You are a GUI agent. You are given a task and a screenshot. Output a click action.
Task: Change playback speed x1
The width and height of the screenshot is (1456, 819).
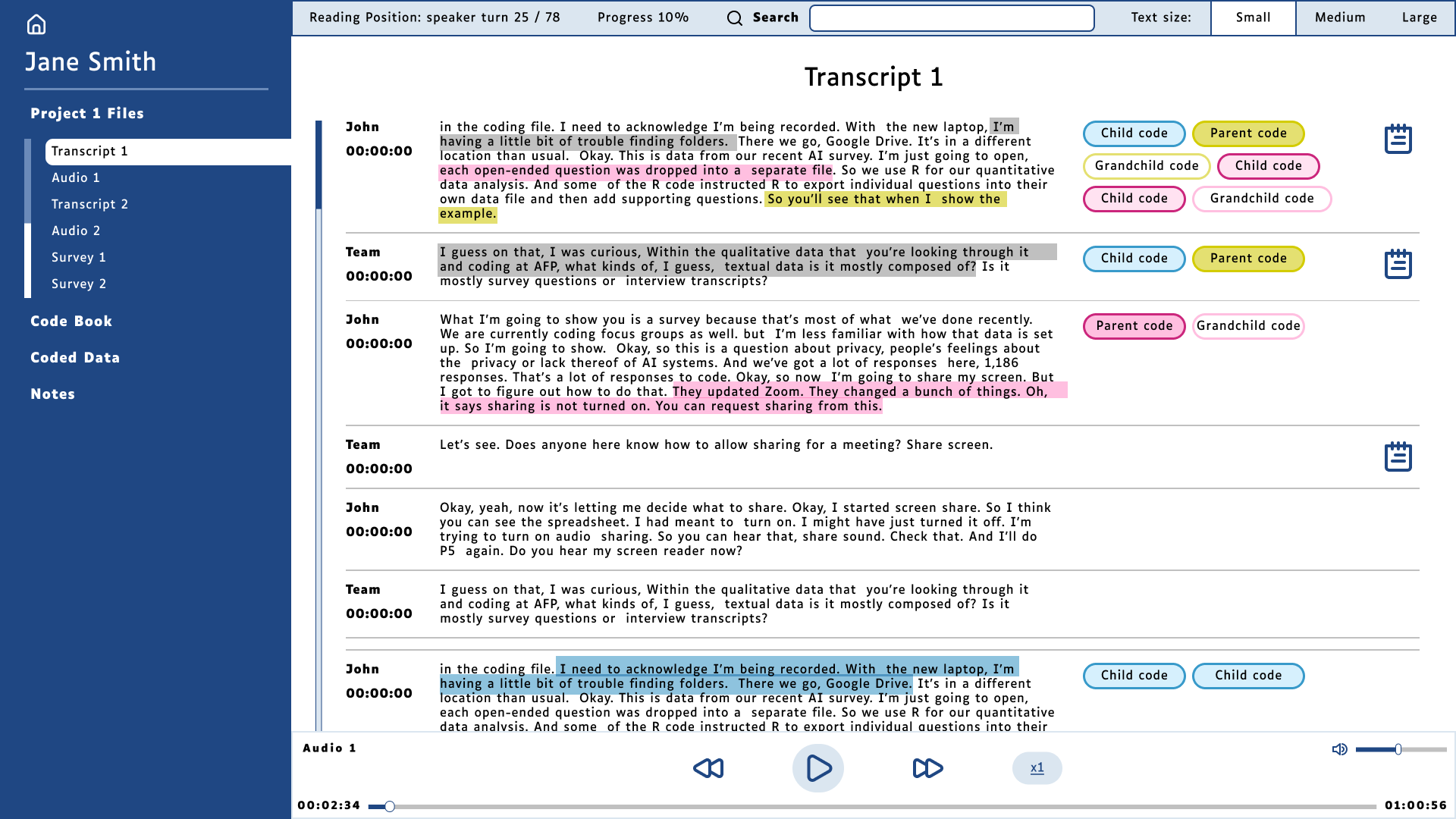(x=1037, y=768)
